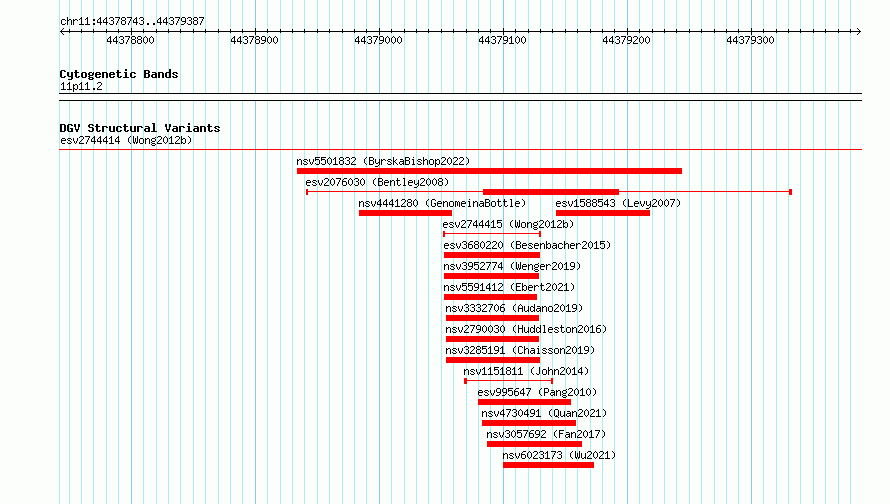
Task: Open the nsv3285191 (Chaisson2019) label
Action: pyautogui.click(x=520, y=350)
